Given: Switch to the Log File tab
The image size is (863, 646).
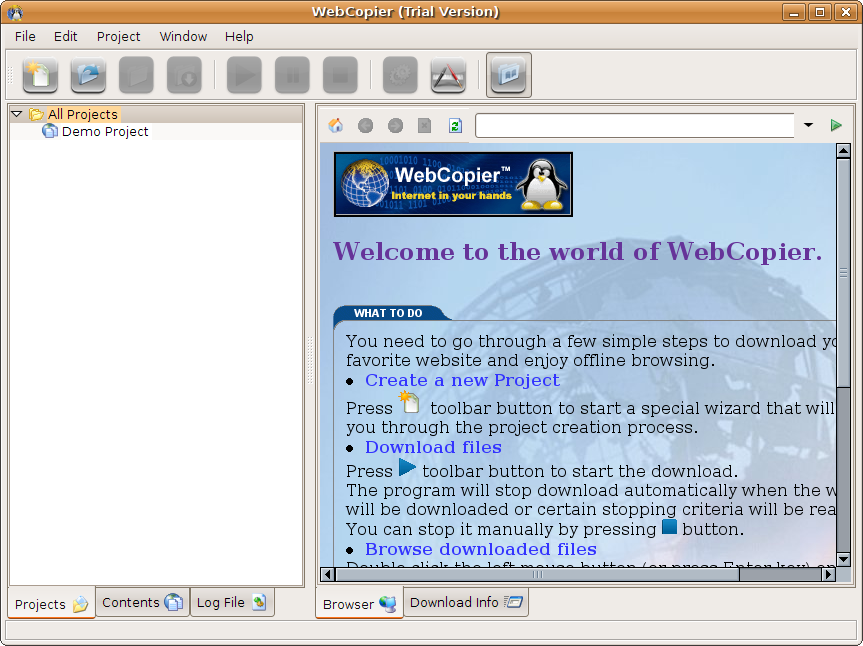Looking at the screenshot, I should click(232, 603).
